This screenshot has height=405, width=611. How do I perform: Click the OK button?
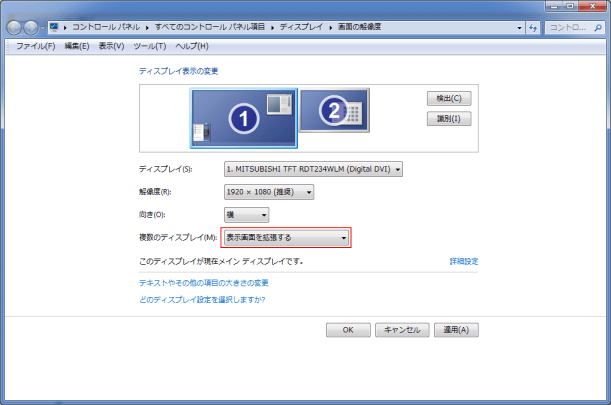pyautogui.click(x=348, y=330)
